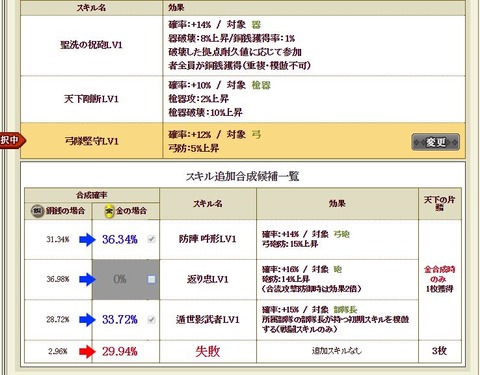Click the 36.98% copper probability value
This screenshot has height=375, width=480.
point(58,279)
